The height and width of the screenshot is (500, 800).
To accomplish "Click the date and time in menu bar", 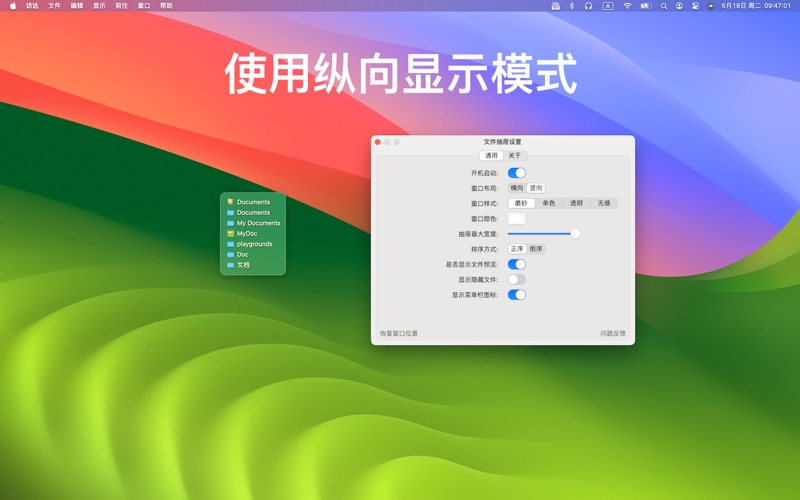I will (756, 6).
